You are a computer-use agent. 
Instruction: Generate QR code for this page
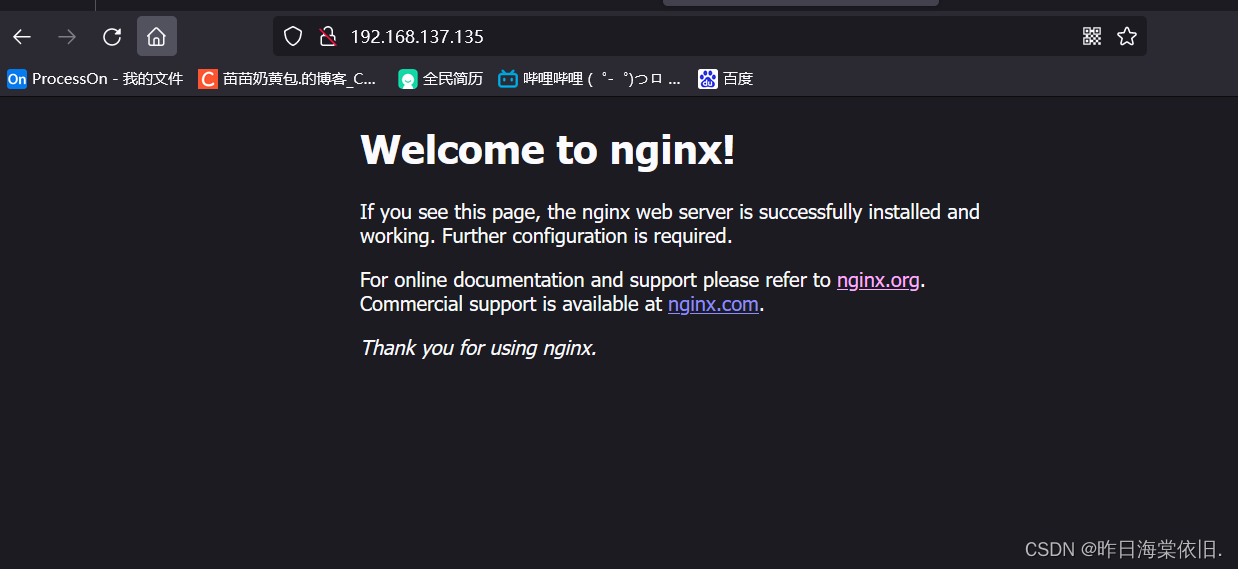pos(1092,37)
